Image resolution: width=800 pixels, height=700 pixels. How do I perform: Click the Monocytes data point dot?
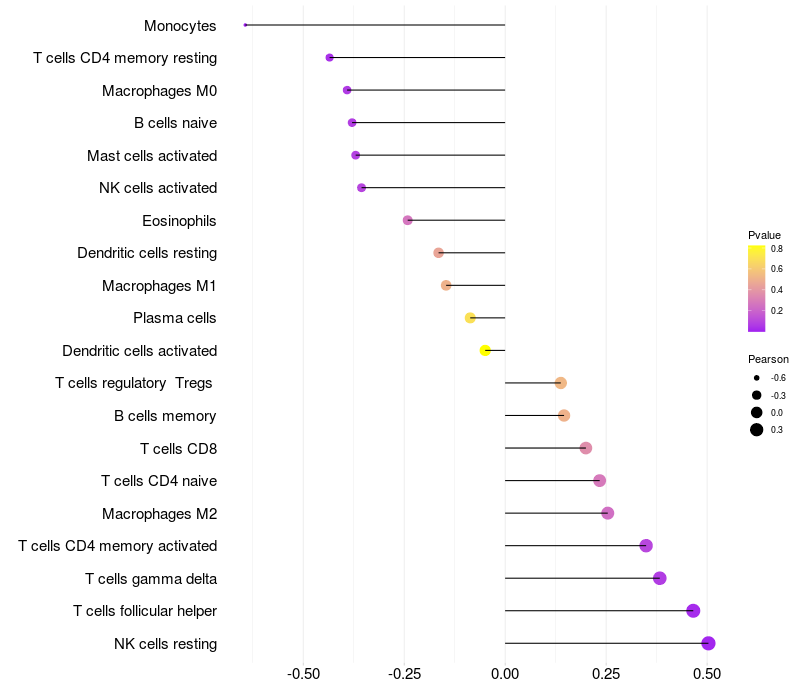click(x=245, y=25)
